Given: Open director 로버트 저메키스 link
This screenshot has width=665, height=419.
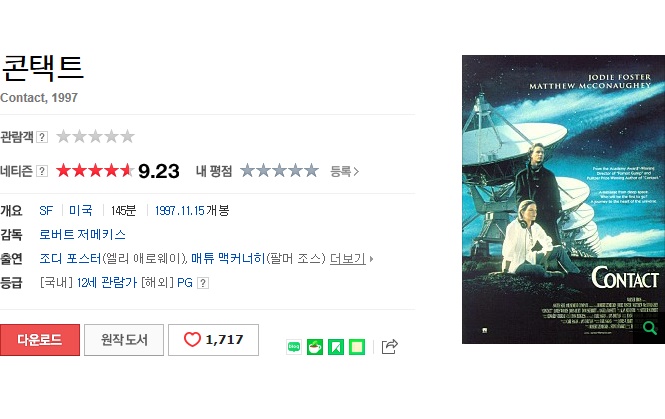Looking at the screenshot, I should pyautogui.click(x=82, y=235).
